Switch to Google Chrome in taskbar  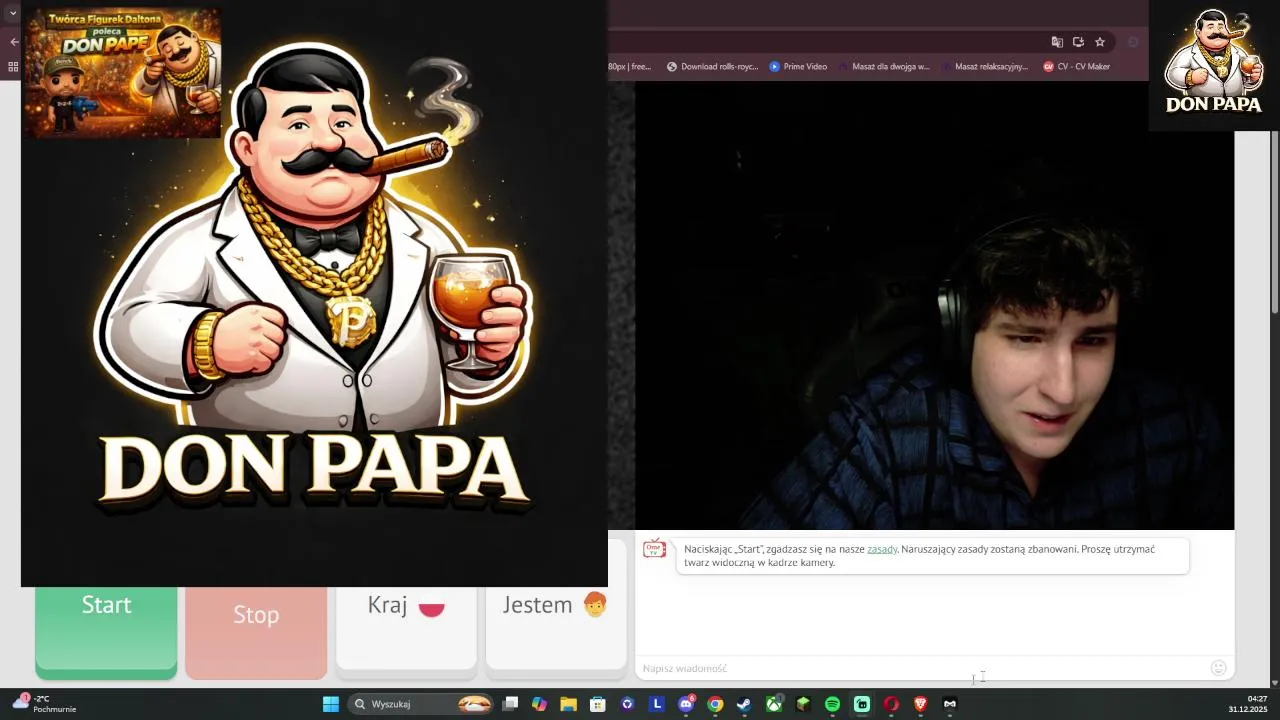point(715,704)
